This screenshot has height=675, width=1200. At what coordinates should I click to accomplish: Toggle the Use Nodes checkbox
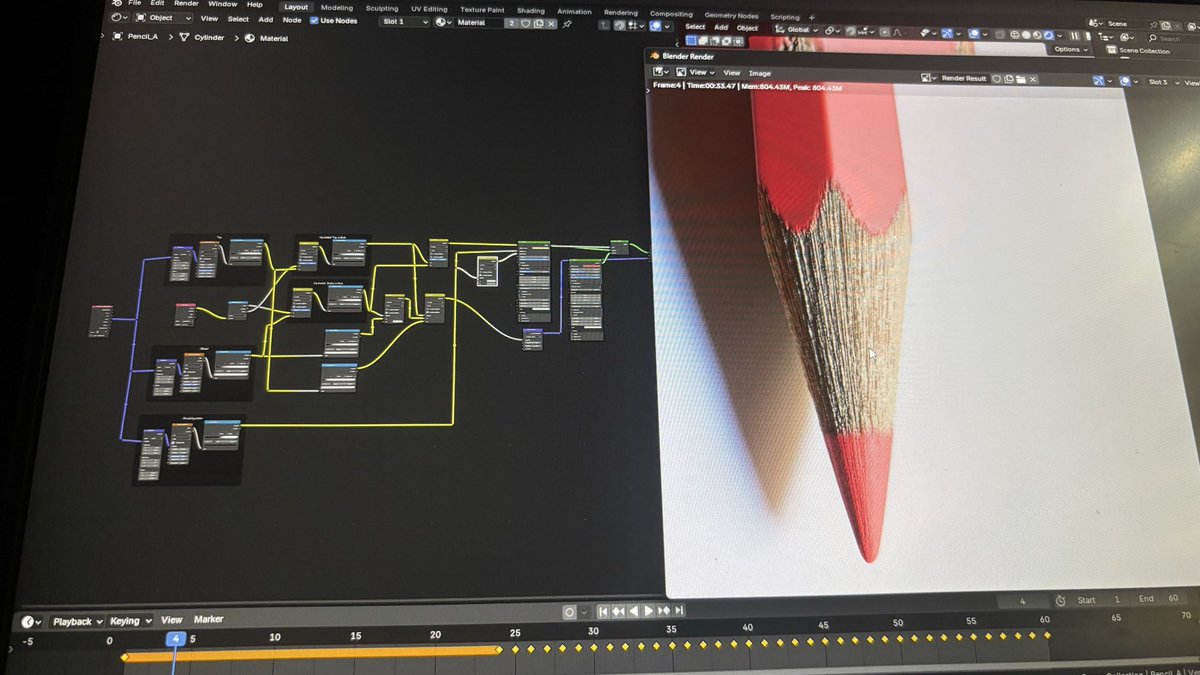(314, 21)
